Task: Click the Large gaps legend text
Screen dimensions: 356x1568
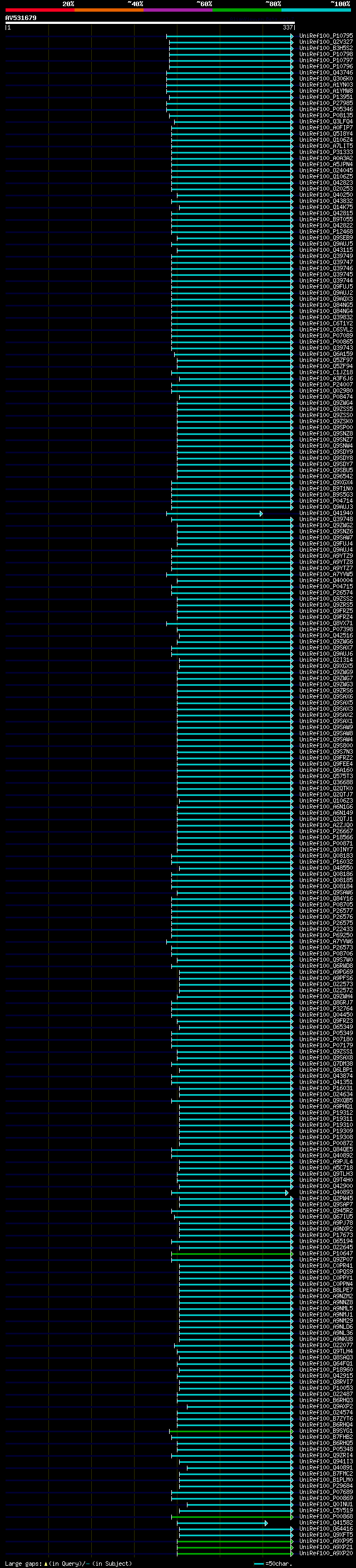Action: pyautogui.click(x=69, y=1564)
